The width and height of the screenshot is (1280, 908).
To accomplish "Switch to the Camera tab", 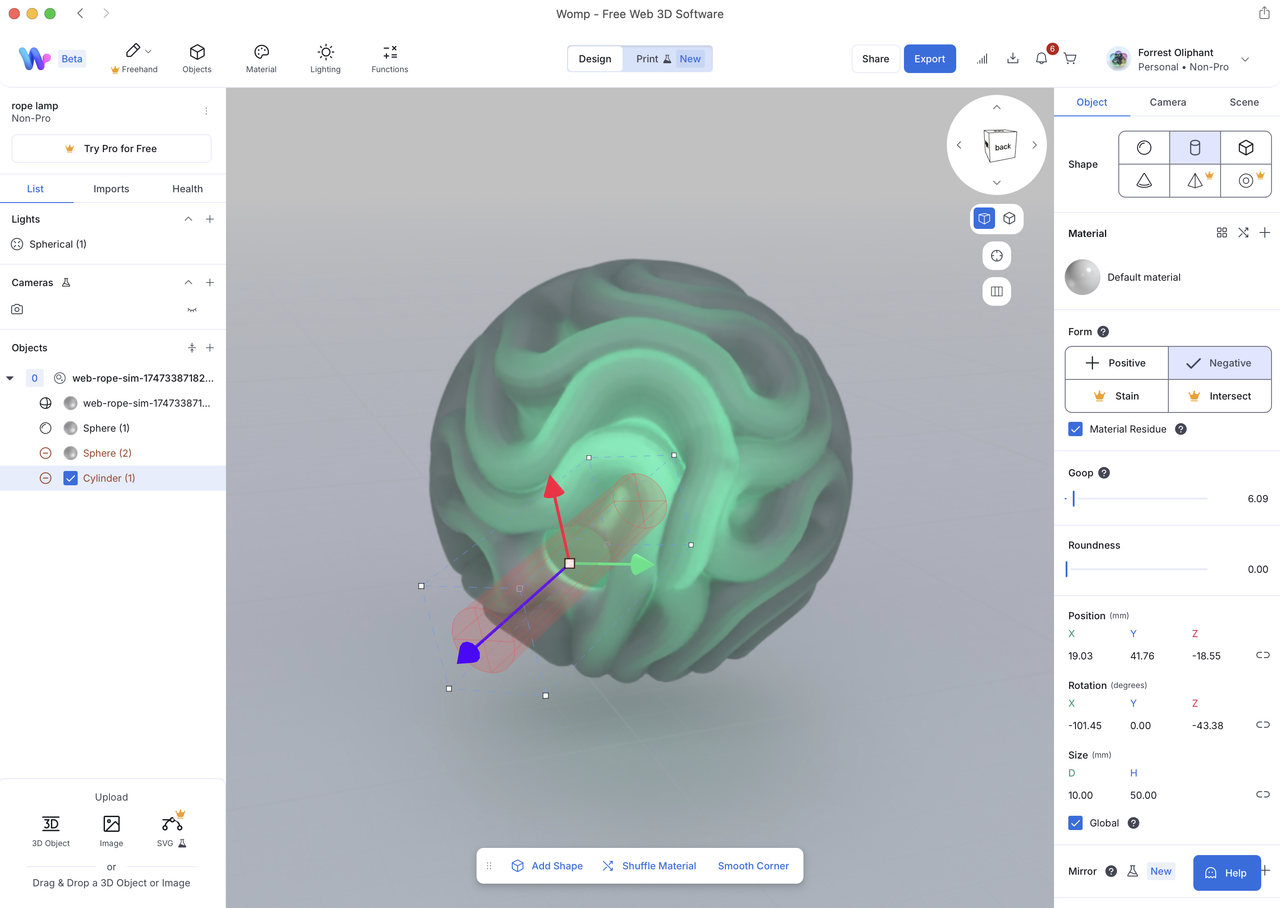I will [1167, 102].
